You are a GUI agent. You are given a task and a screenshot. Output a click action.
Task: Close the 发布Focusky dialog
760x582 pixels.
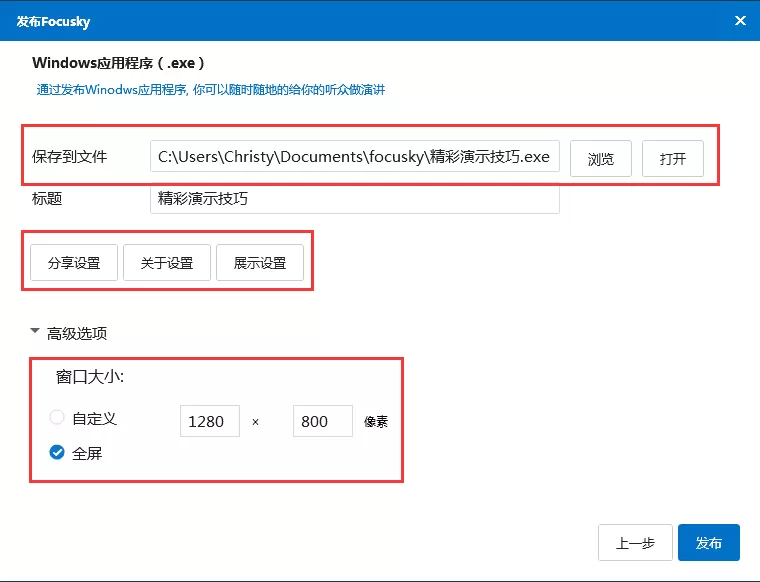point(740,20)
